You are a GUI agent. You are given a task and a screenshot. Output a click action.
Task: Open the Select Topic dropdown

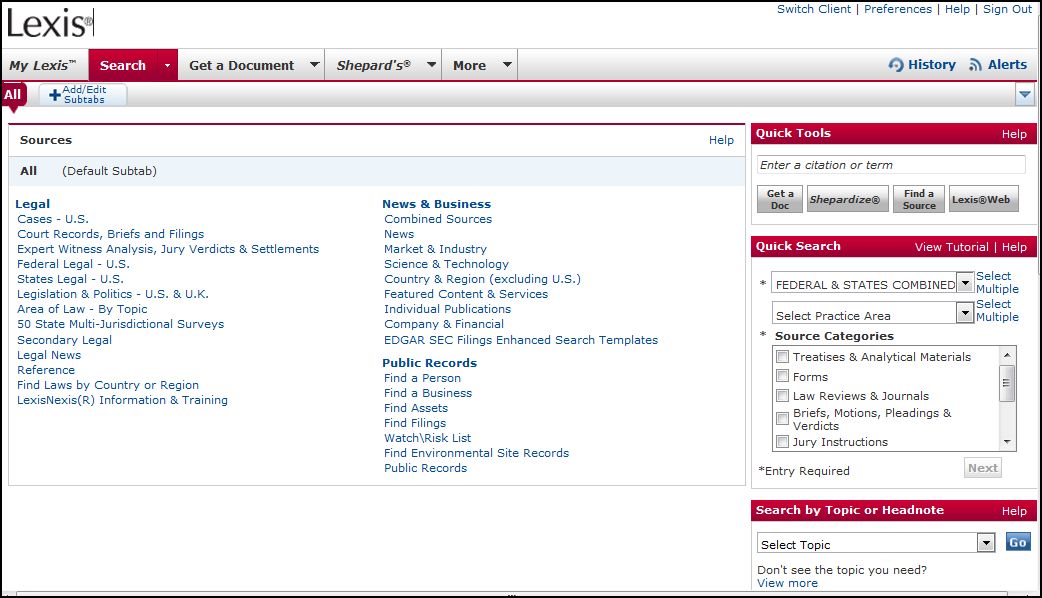(986, 544)
